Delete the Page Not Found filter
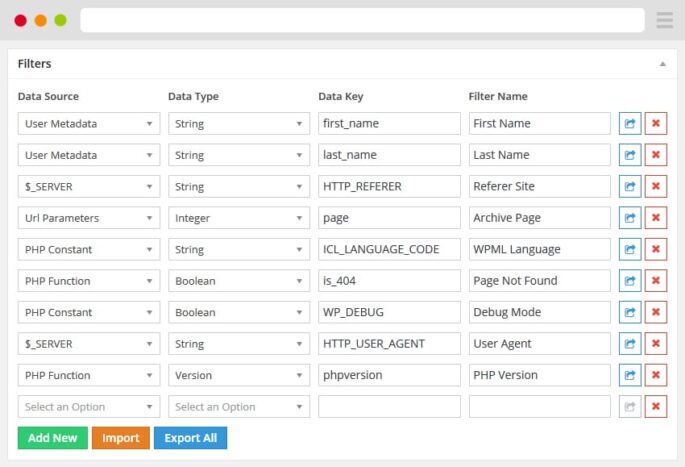Image resolution: width=685 pixels, height=467 pixels. click(x=656, y=281)
